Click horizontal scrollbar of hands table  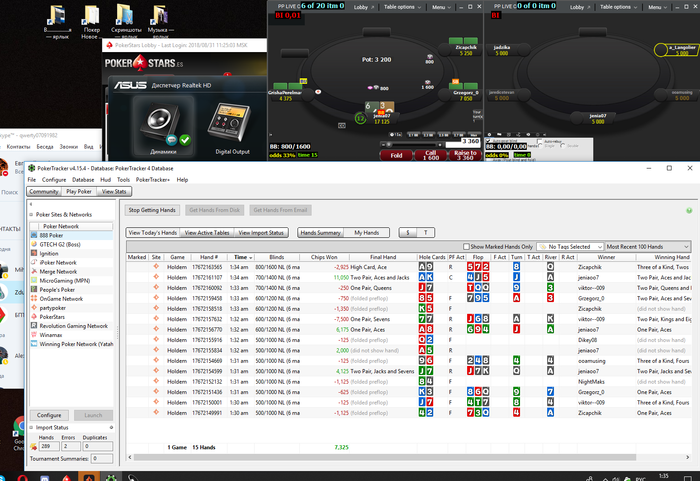[x=384, y=457]
